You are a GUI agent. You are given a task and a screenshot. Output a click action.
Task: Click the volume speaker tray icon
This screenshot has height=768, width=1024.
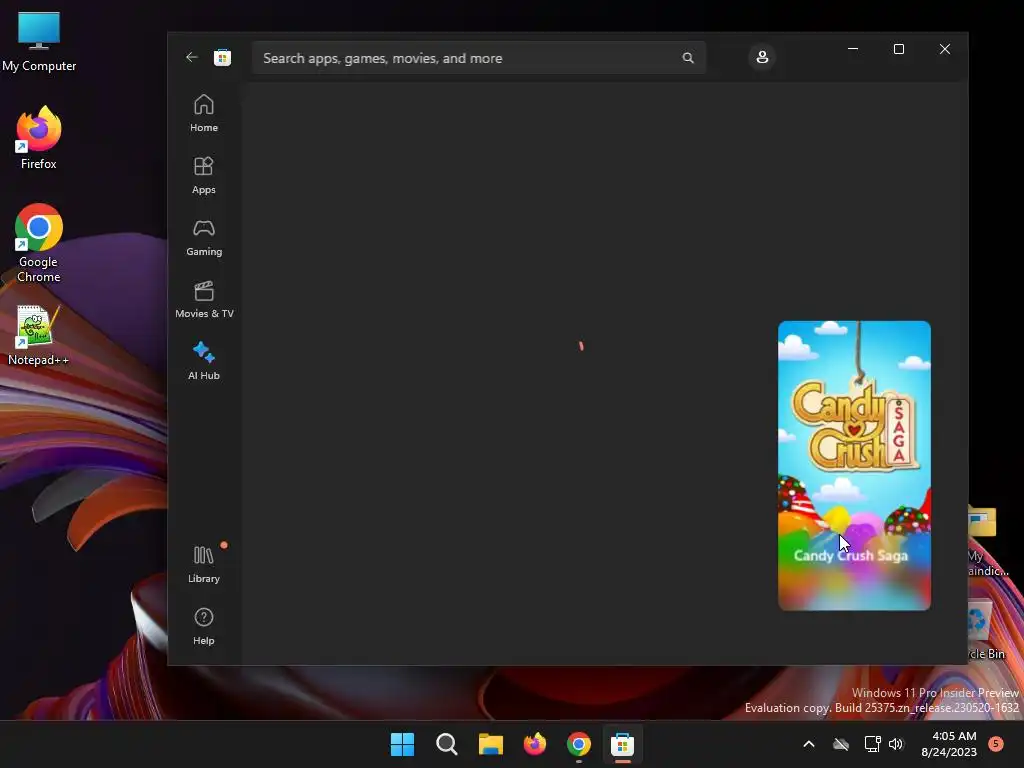pos(896,744)
